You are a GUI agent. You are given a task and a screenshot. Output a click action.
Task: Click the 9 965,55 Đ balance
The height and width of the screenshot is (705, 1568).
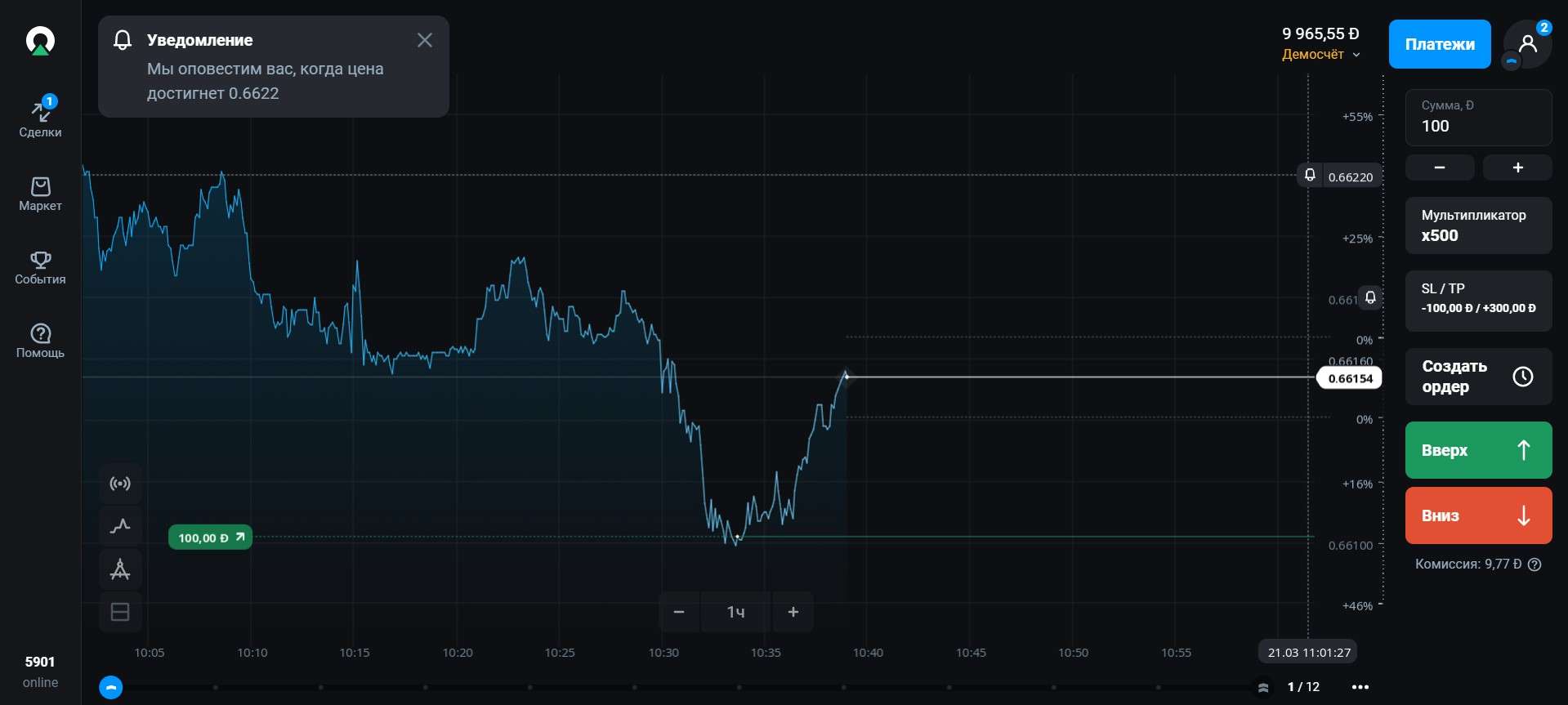(x=1320, y=33)
